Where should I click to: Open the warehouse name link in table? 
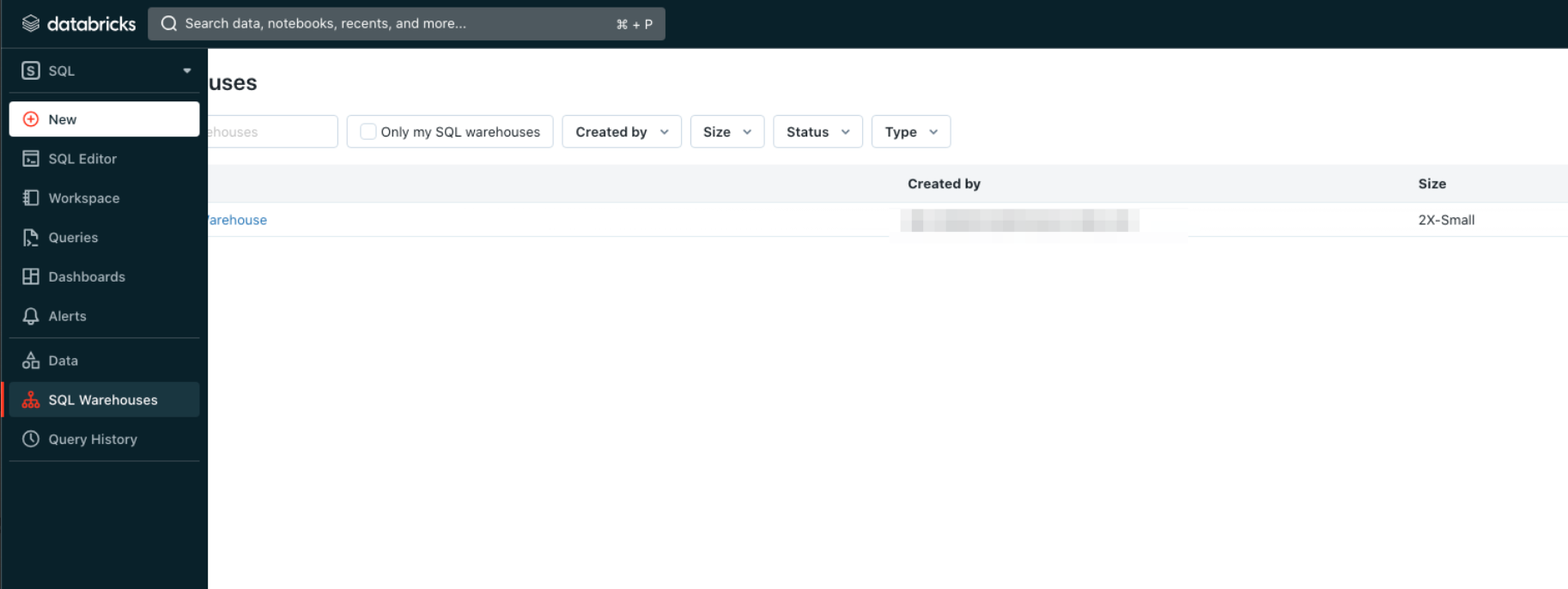(238, 220)
